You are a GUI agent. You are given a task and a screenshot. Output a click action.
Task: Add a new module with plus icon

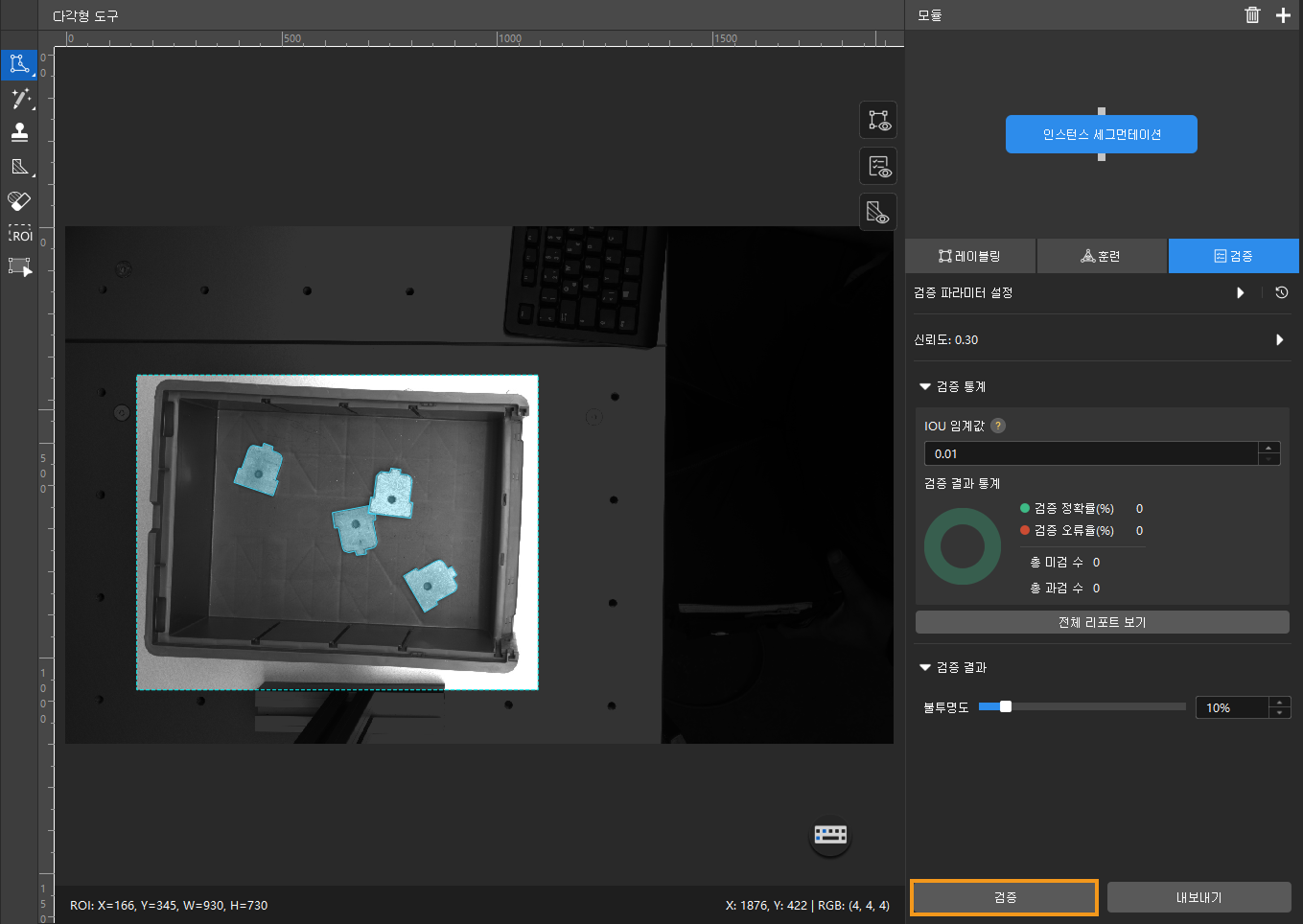tap(1283, 14)
